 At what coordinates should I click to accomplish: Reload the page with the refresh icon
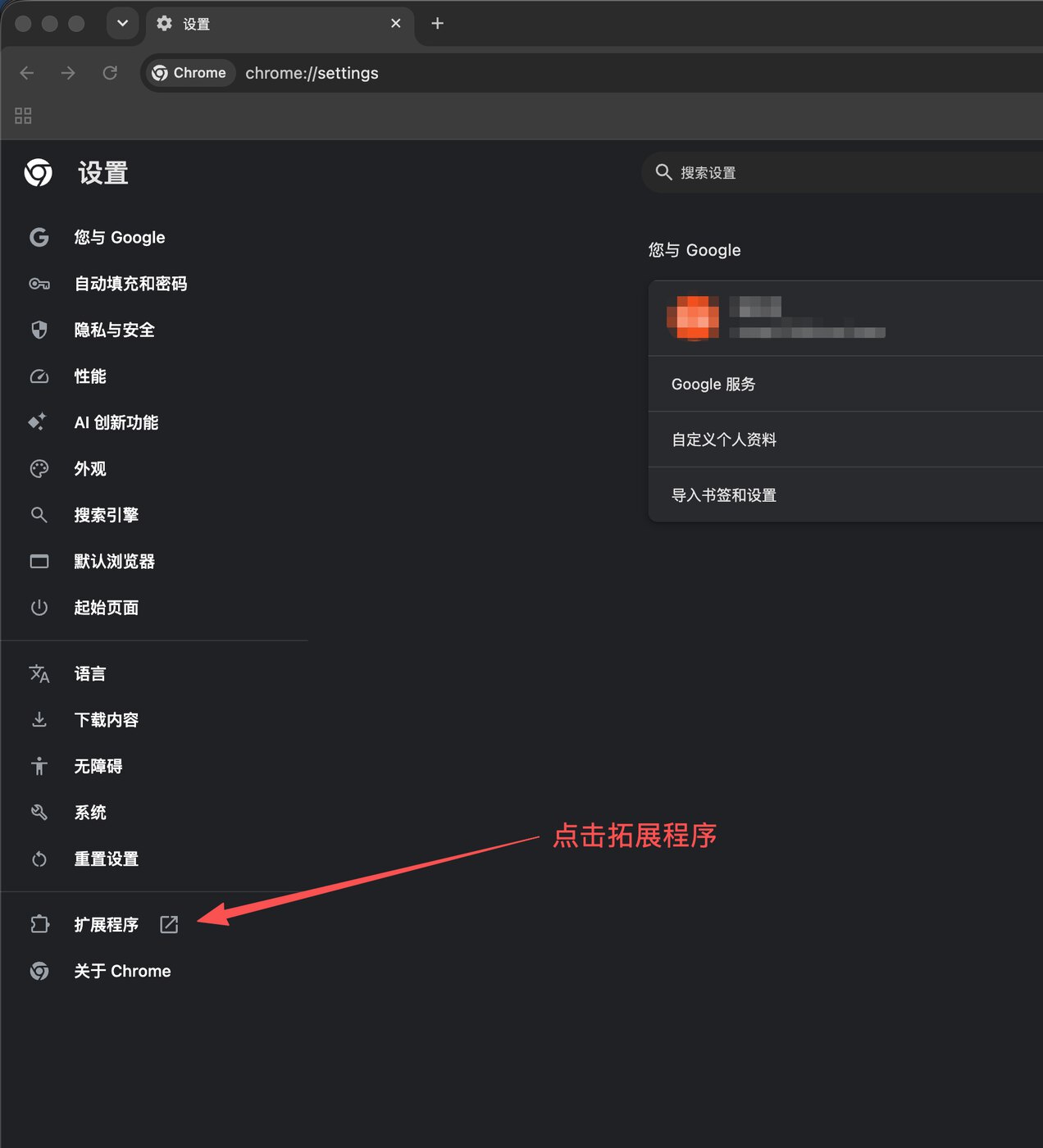(110, 73)
